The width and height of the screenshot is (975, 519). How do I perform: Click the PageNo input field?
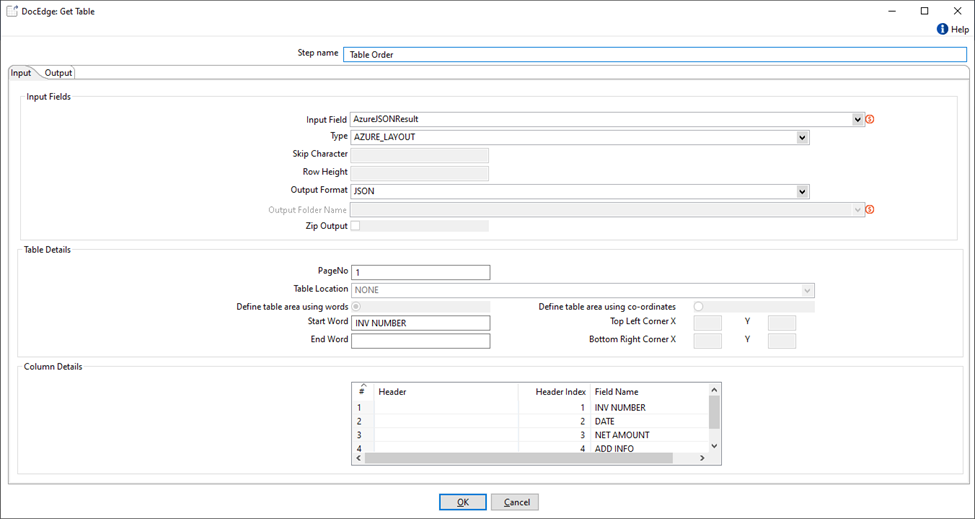(421, 272)
